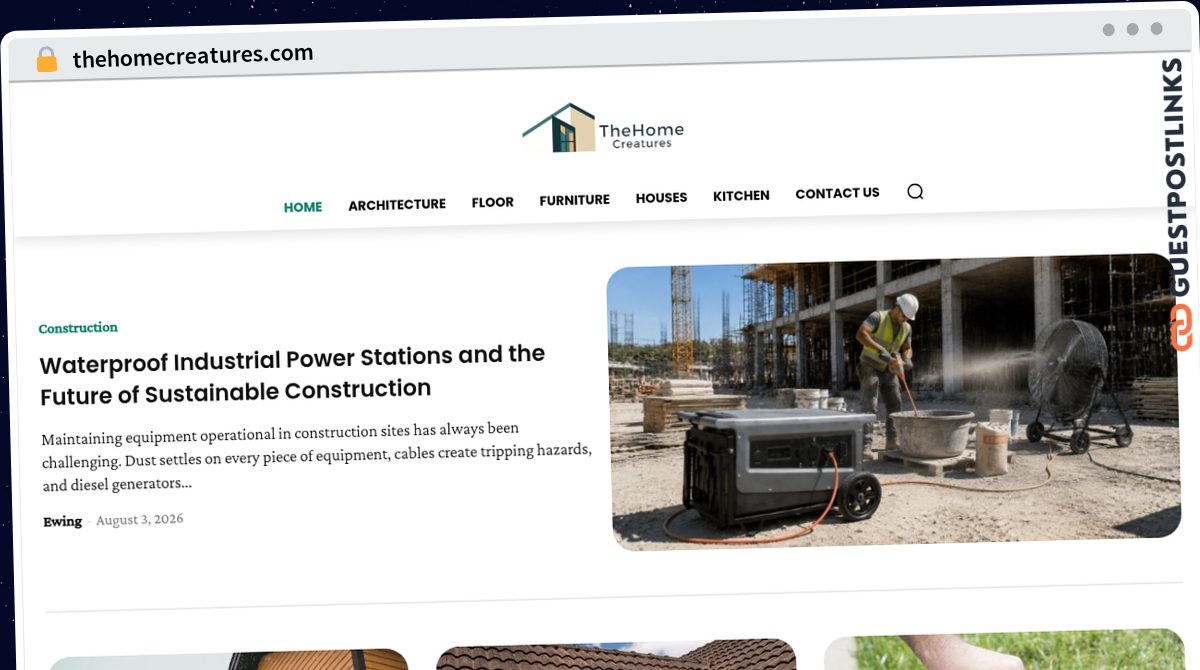This screenshot has height=670, width=1200.
Task: Open the HOUSES menu item
Action: [x=662, y=198]
